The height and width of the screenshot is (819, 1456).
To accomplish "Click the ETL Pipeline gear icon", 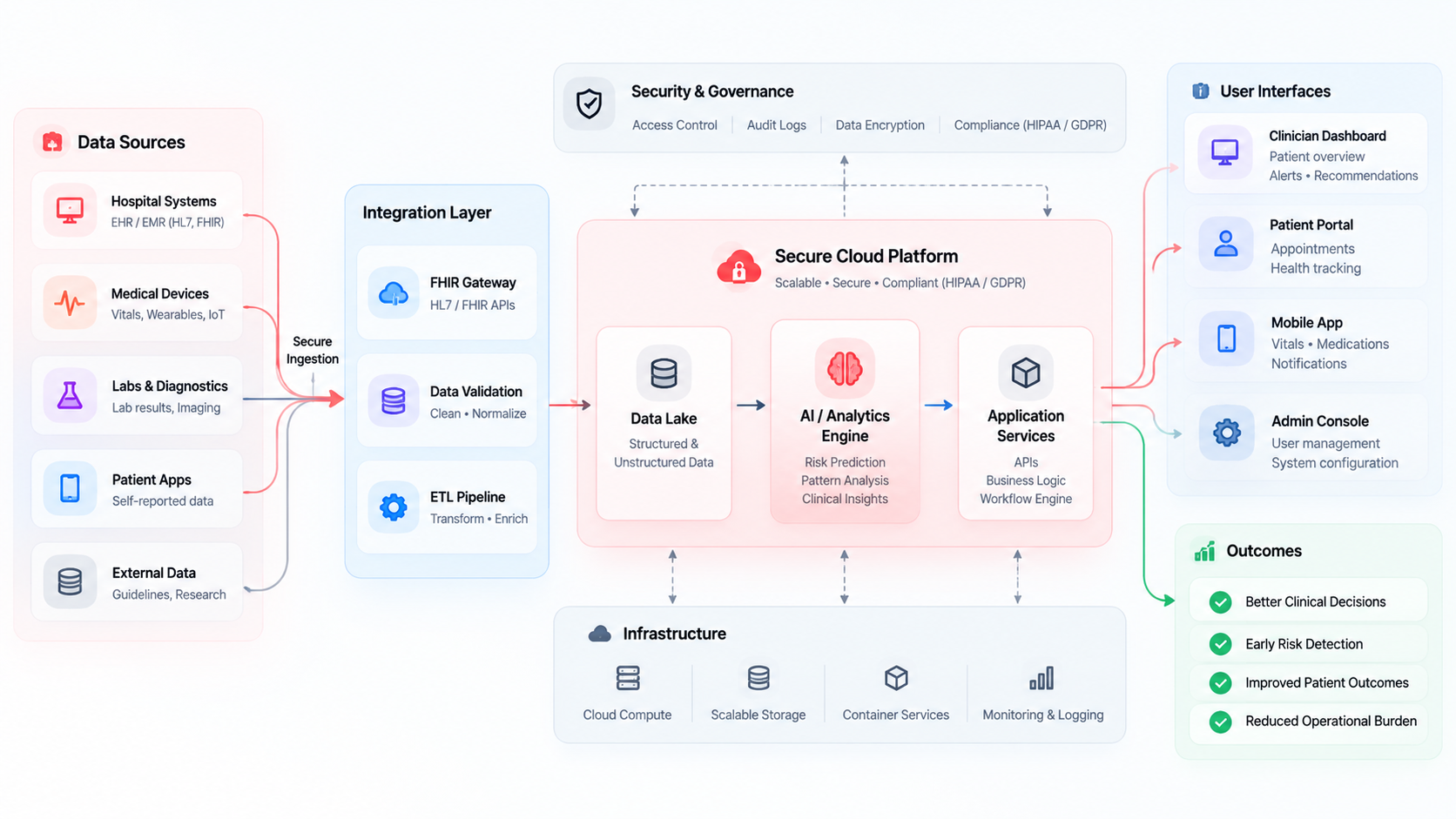I will coord(394,507).
